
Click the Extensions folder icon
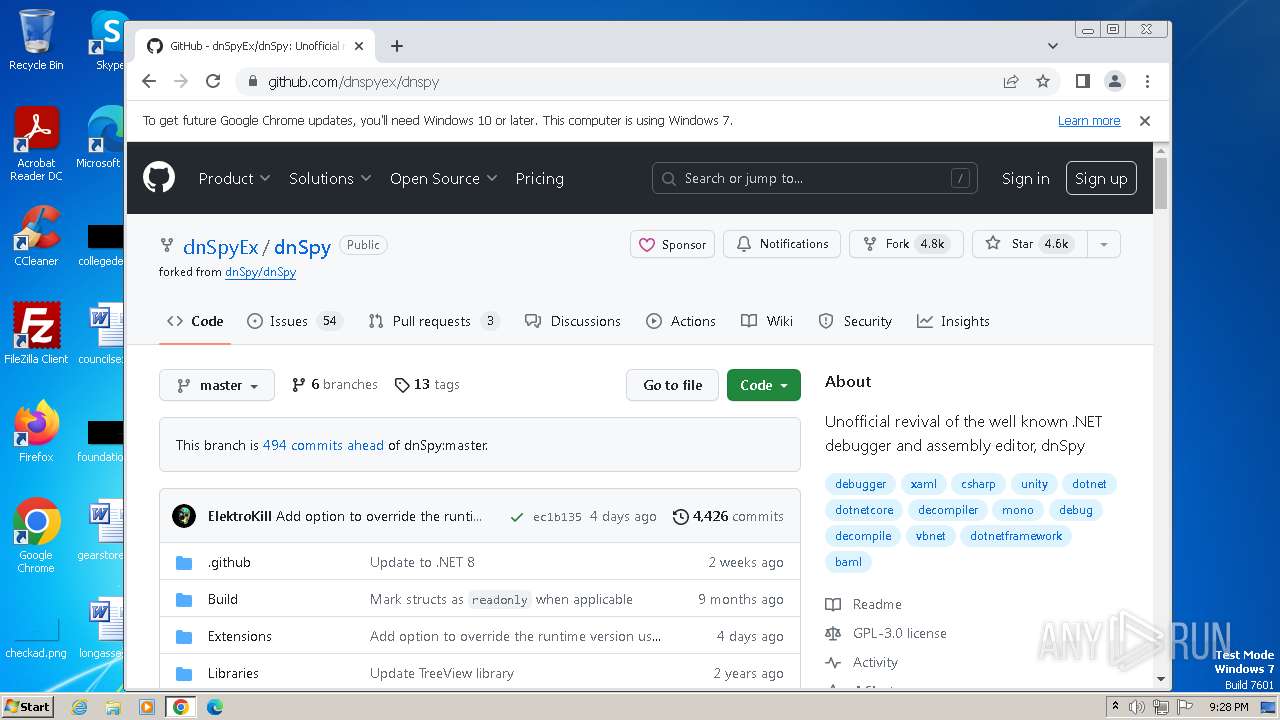click(x=184, y=637)
